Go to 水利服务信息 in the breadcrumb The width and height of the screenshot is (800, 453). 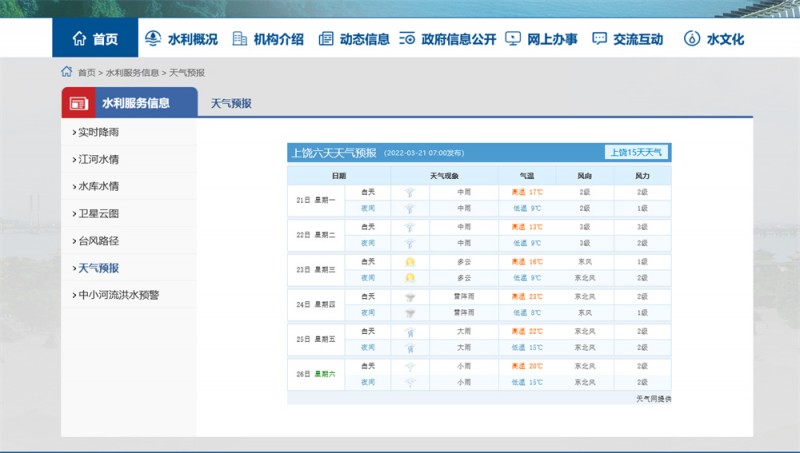pyautogui.click(x=132, y=72)
